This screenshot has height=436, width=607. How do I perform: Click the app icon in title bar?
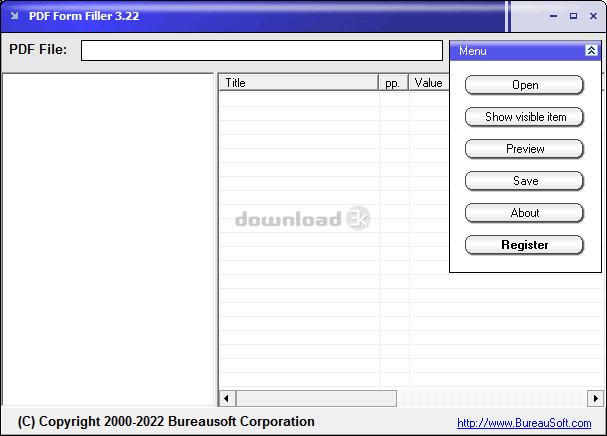(x=14, y=16)
